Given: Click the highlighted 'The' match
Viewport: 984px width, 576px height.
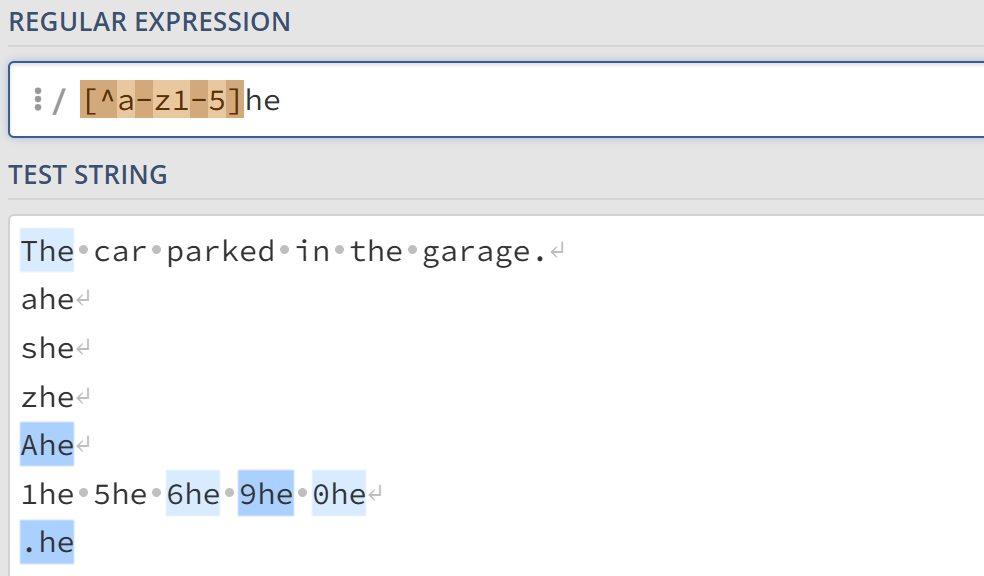Looking at the screenshot, I should 47,252.
